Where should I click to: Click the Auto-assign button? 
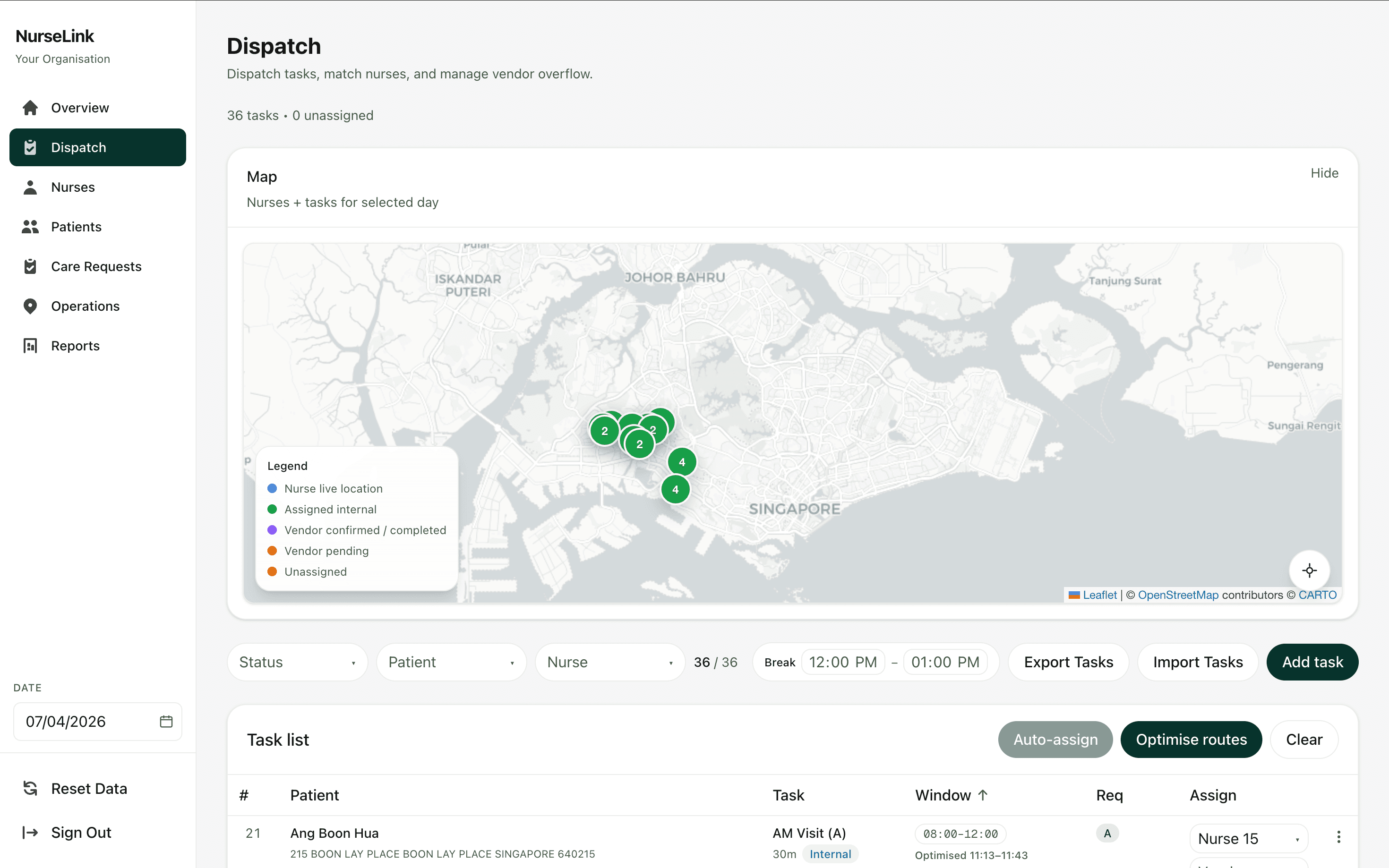(x=1055, y=740)
